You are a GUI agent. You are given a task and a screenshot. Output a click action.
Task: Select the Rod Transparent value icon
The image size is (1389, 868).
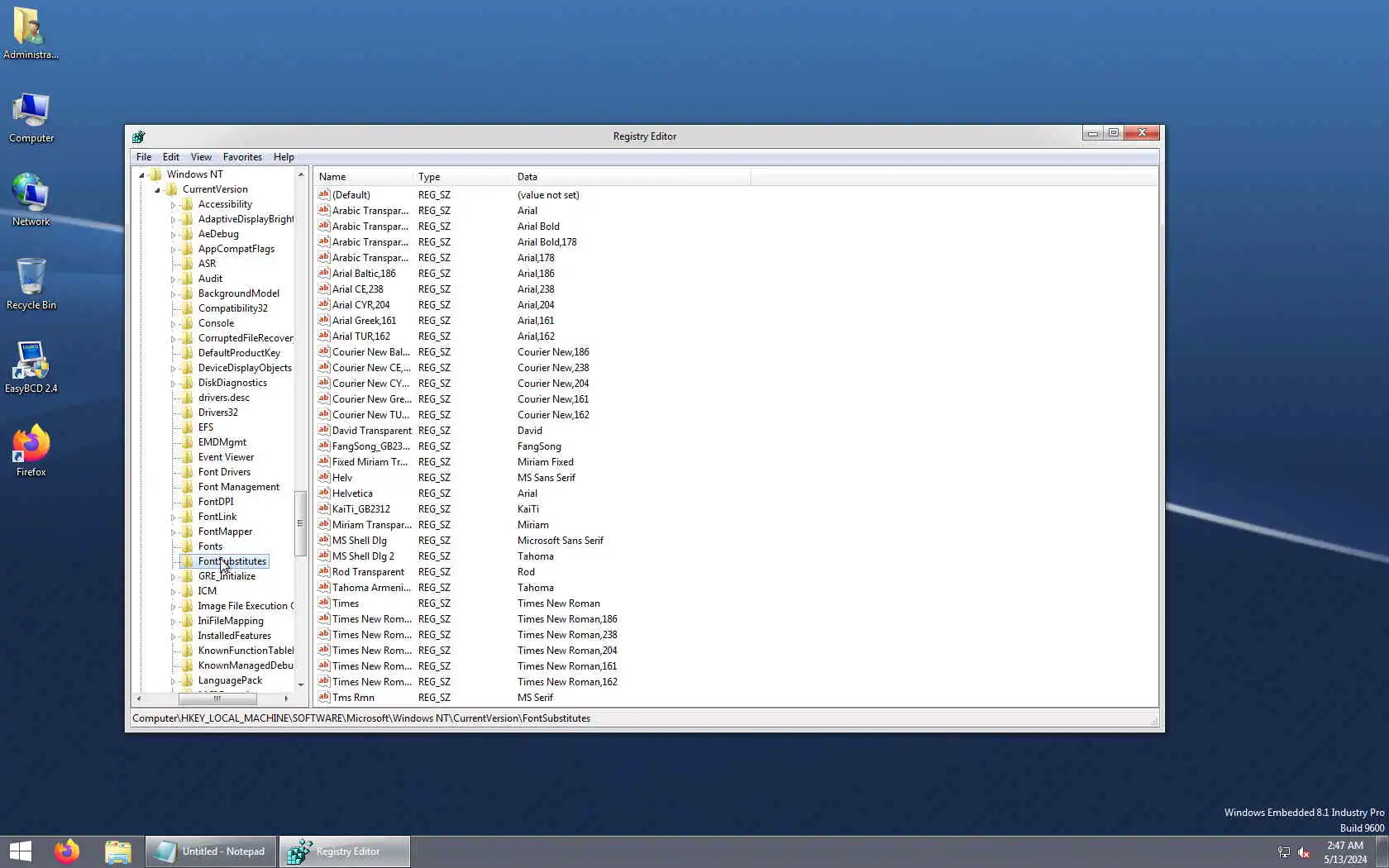tap(324, 571)
